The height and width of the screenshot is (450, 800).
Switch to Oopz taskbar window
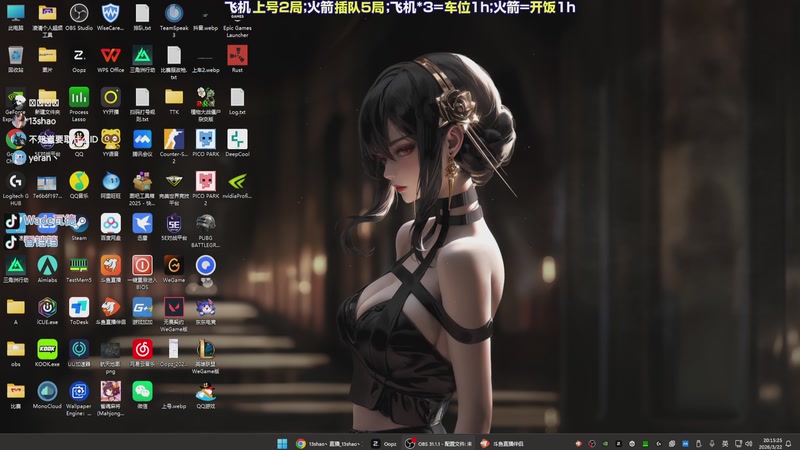[x=384, y=443]
